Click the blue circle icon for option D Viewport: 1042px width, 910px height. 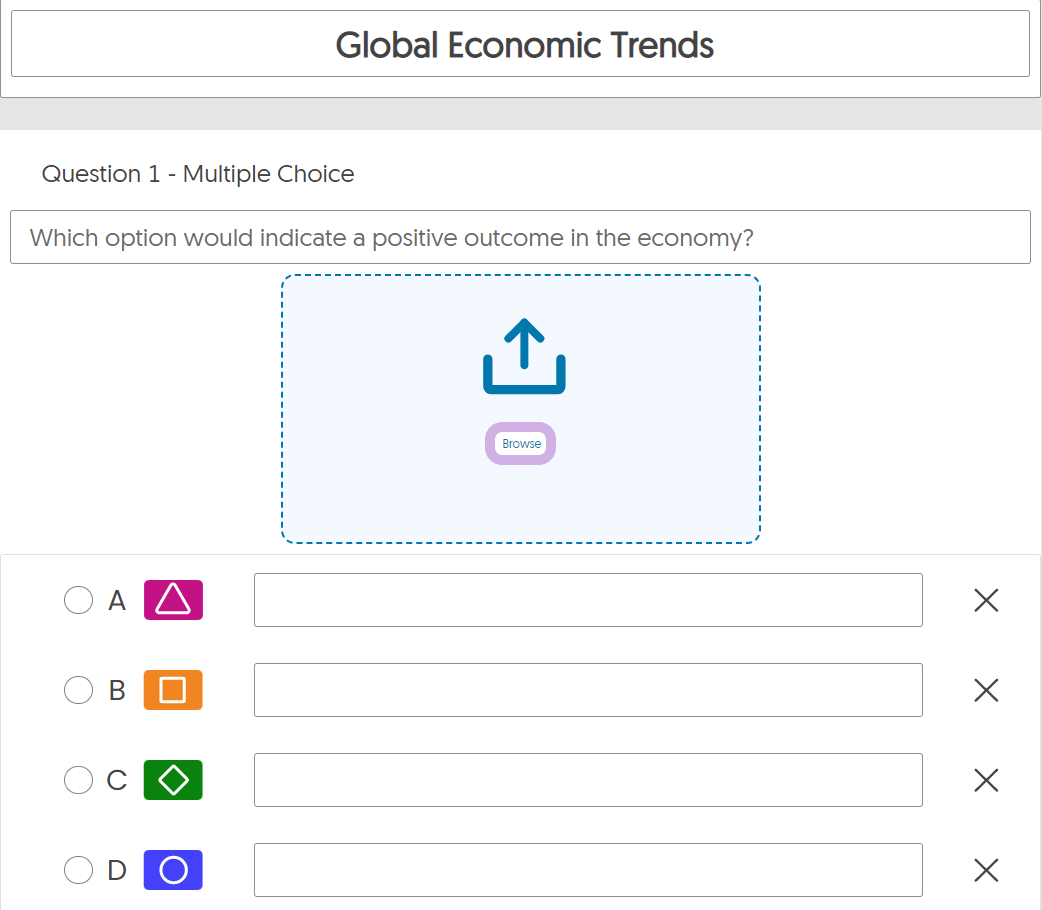tap(173, 870)
